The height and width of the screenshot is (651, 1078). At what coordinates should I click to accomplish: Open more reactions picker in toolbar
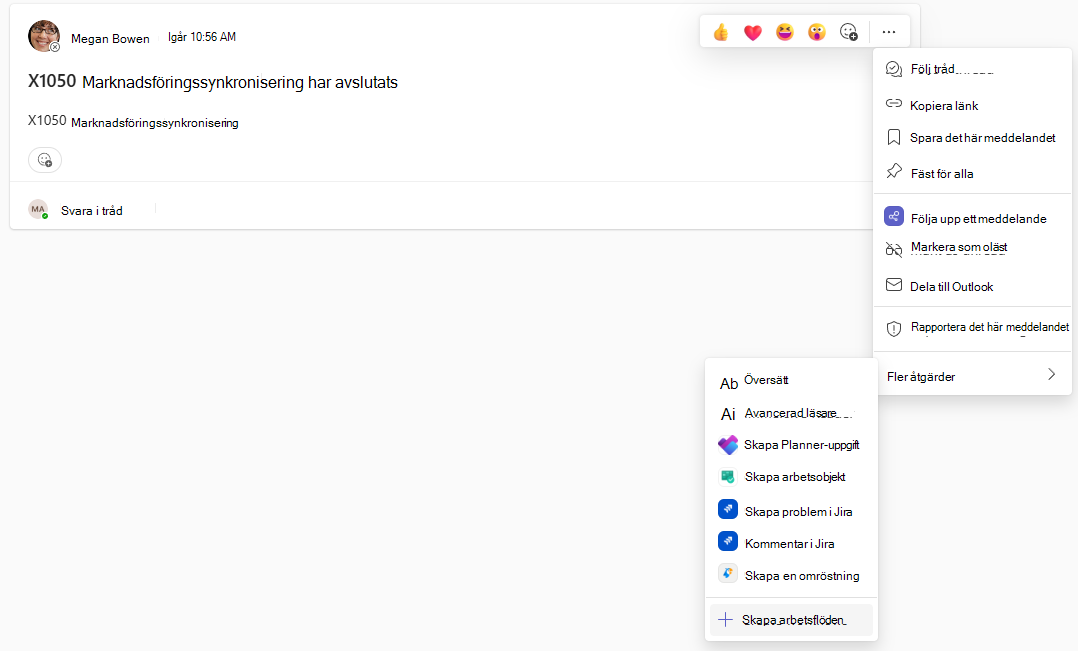848,32
